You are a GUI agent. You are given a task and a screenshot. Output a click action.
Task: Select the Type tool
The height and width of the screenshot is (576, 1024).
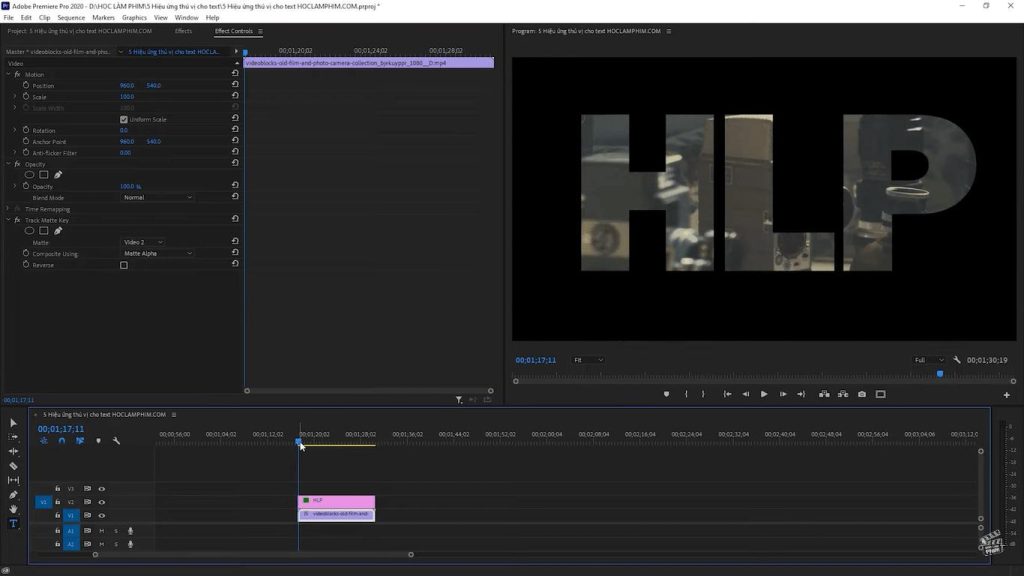14,523
